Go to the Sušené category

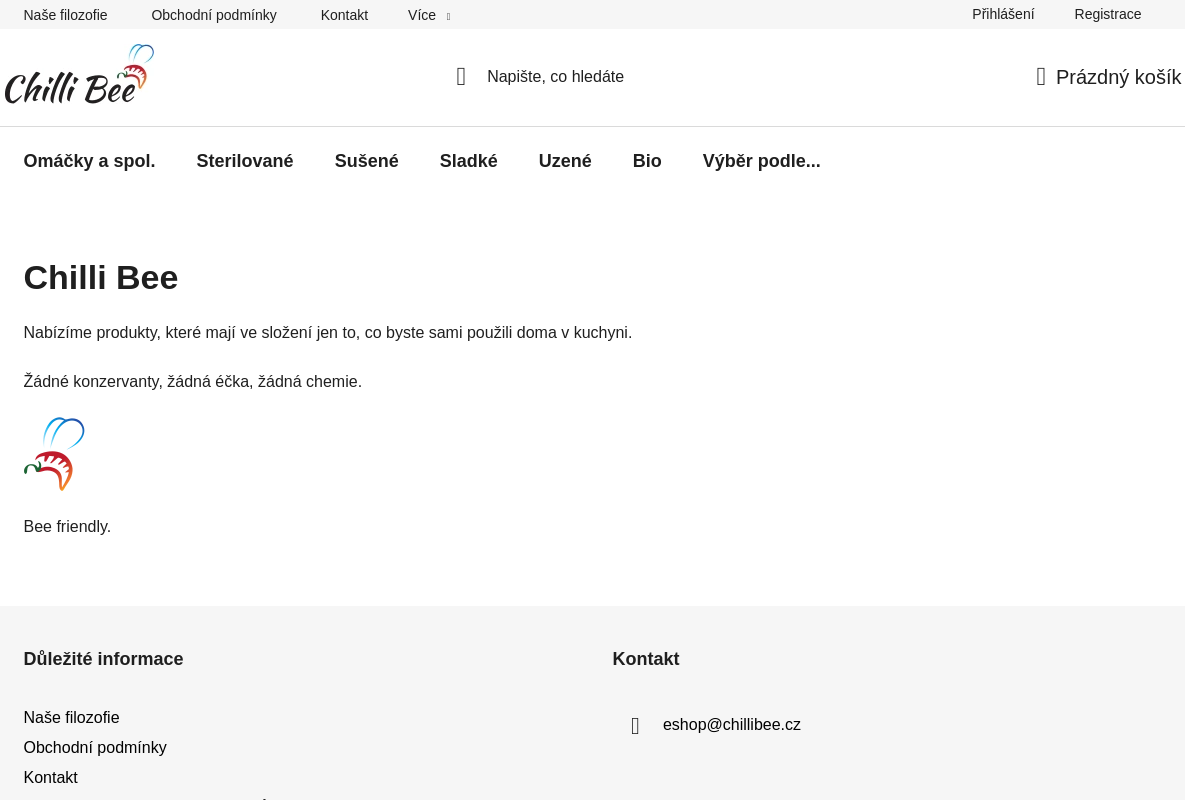tap(366, 161)
